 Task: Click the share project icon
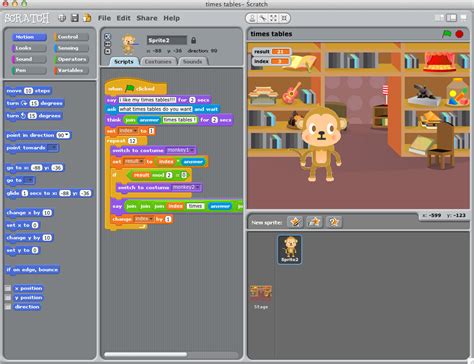click(x=87, y=18)
